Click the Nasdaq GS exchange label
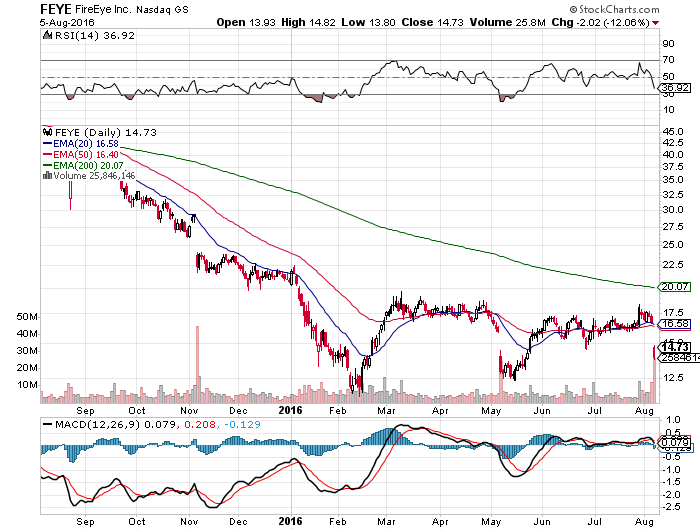Viewport: 700px width, 530px height. point(162,9)
